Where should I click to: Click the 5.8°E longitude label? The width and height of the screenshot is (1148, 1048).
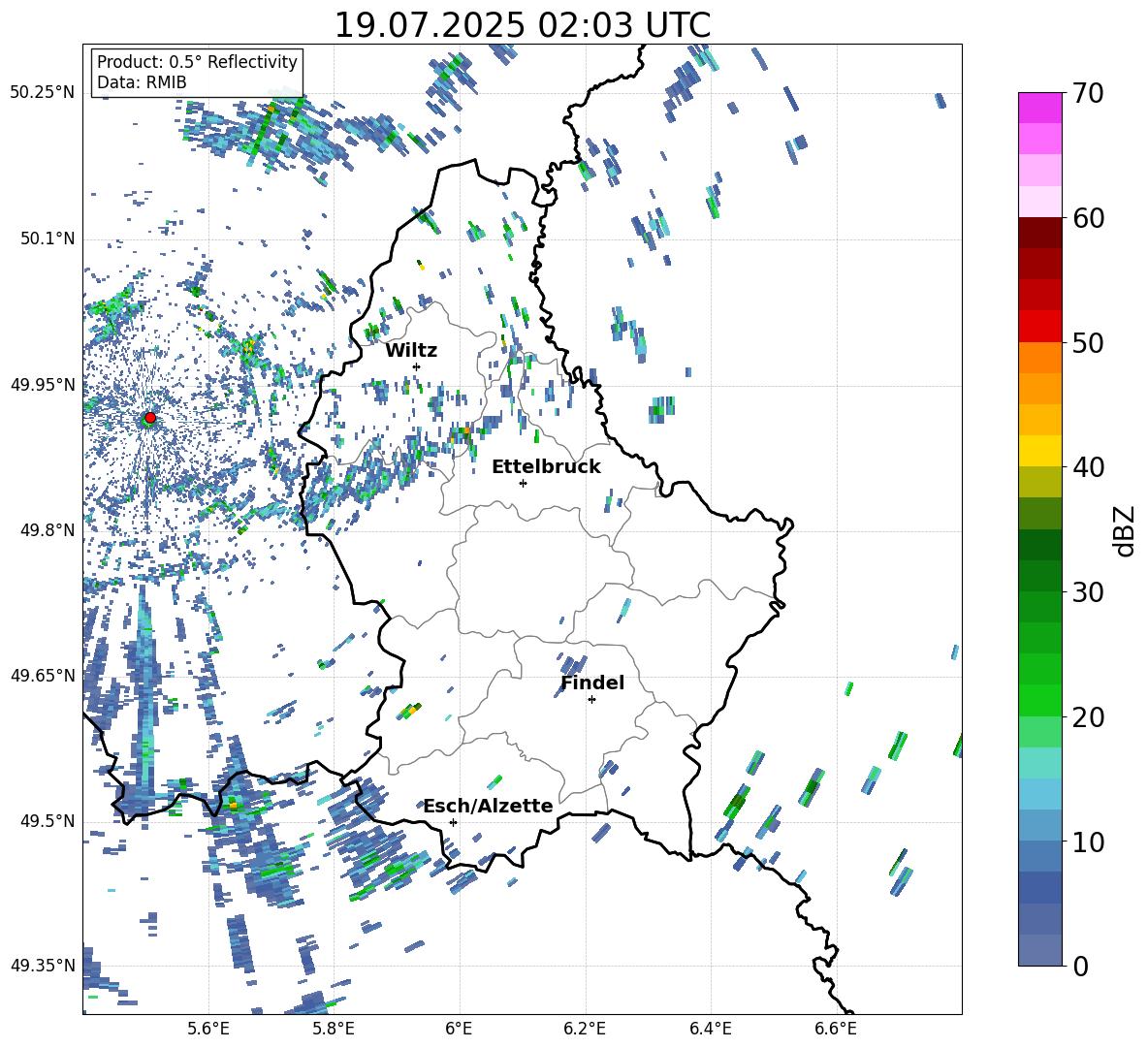point(334,1029)
